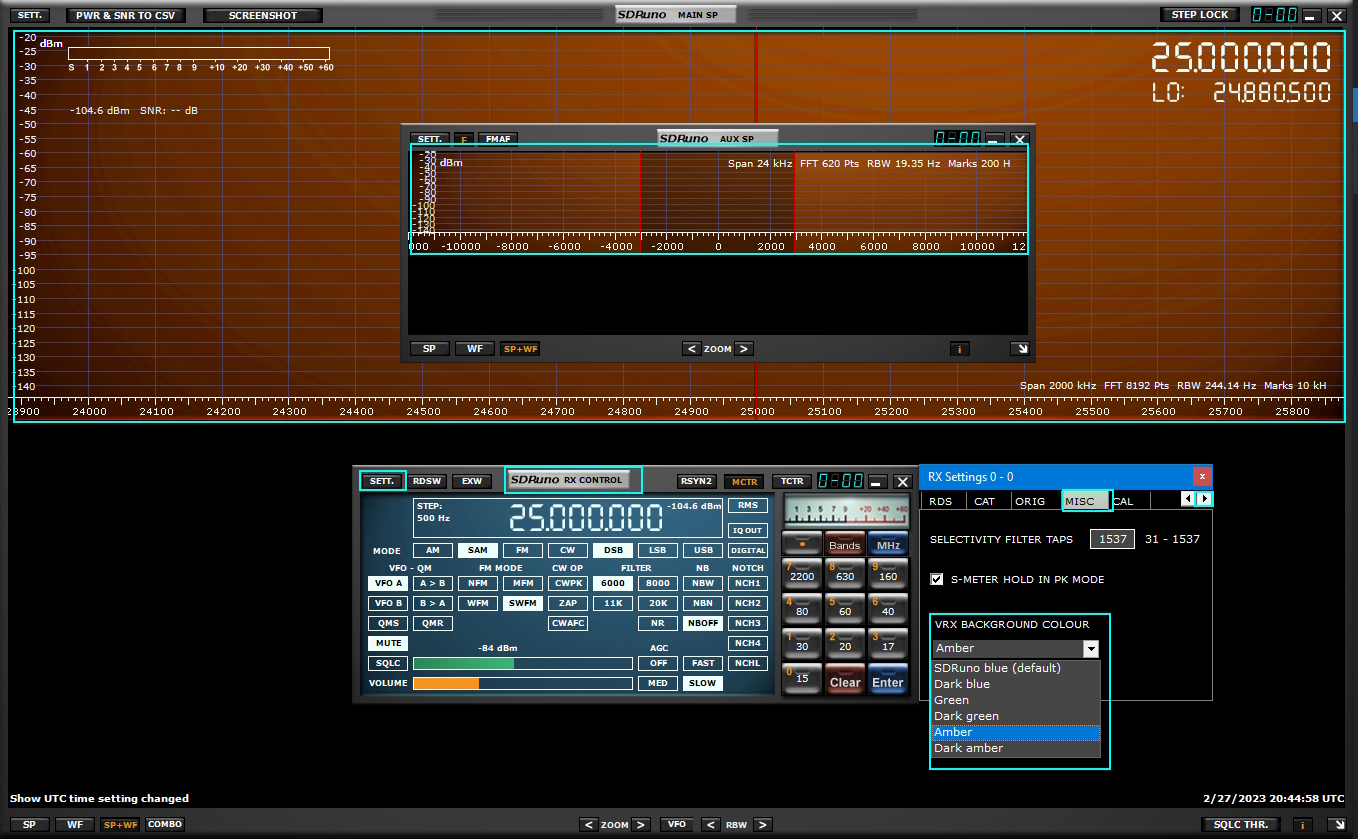The height and width of the screenshot is (839, 1358).
Task: Click the Selectivity Filter Taps input field
Action: pyautogui.click(x=1112, y=539)
